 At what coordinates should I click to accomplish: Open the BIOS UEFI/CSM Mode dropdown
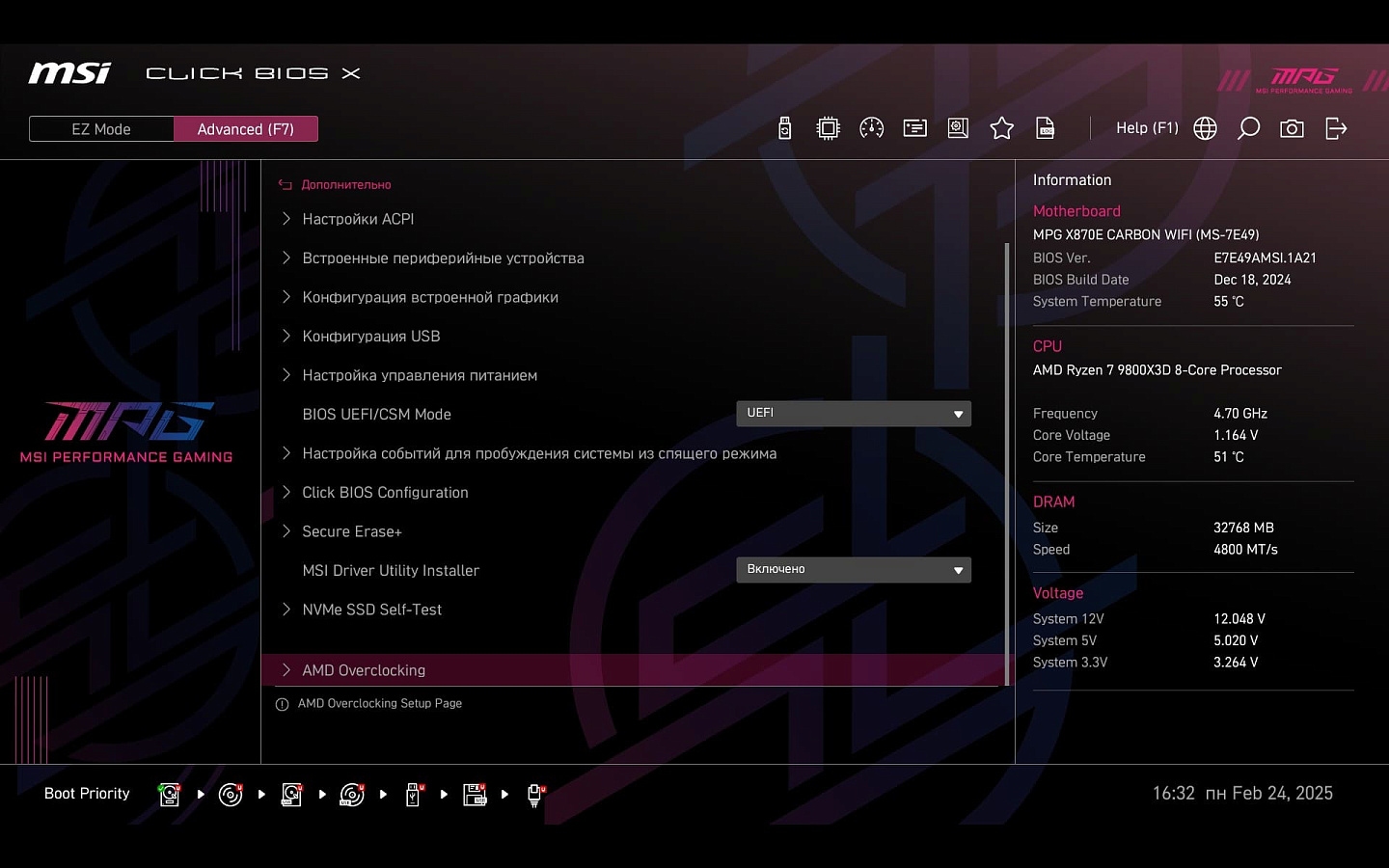click(853, 414)
